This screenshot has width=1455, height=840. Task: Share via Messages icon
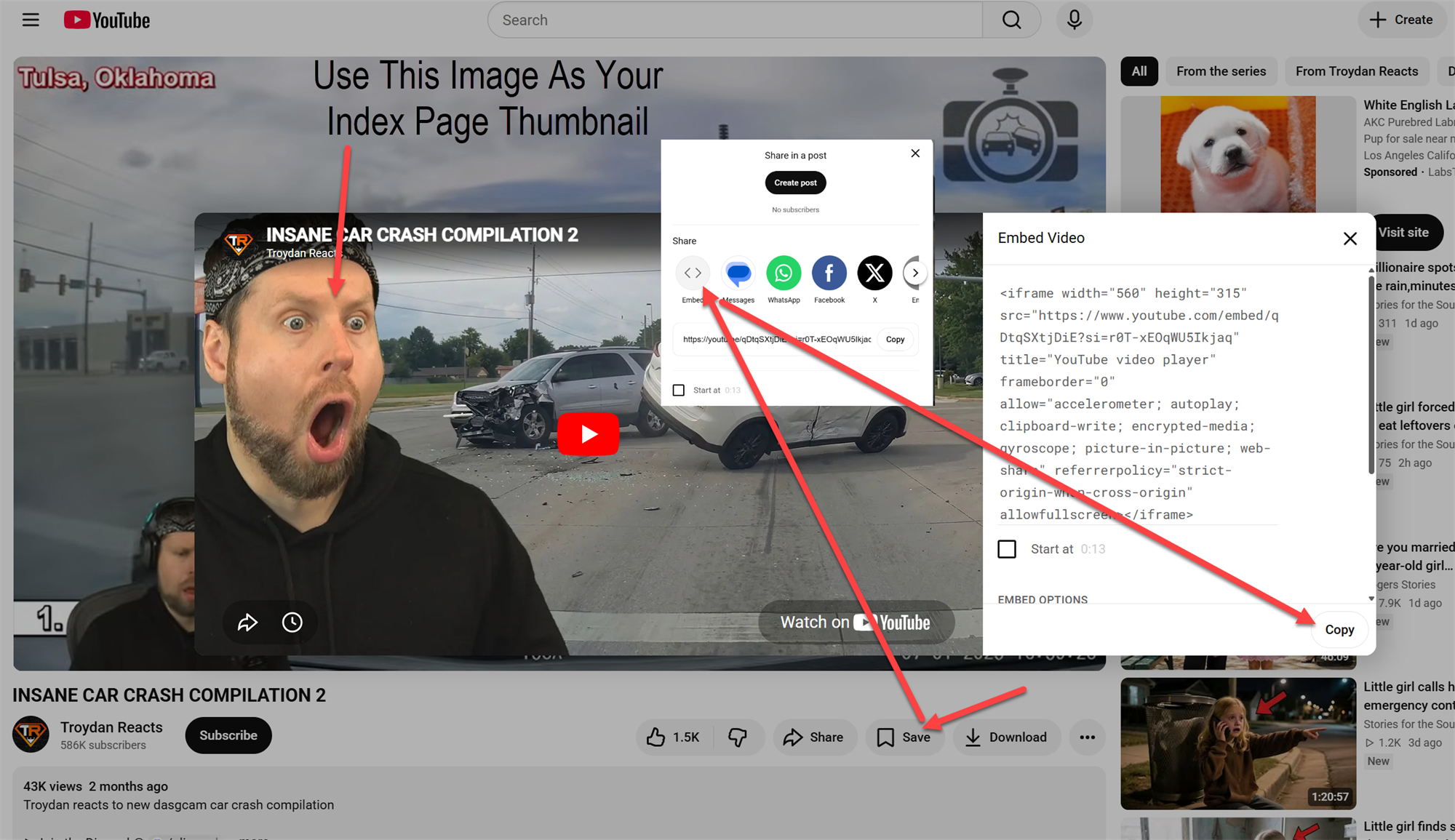[x=738, y=273]
